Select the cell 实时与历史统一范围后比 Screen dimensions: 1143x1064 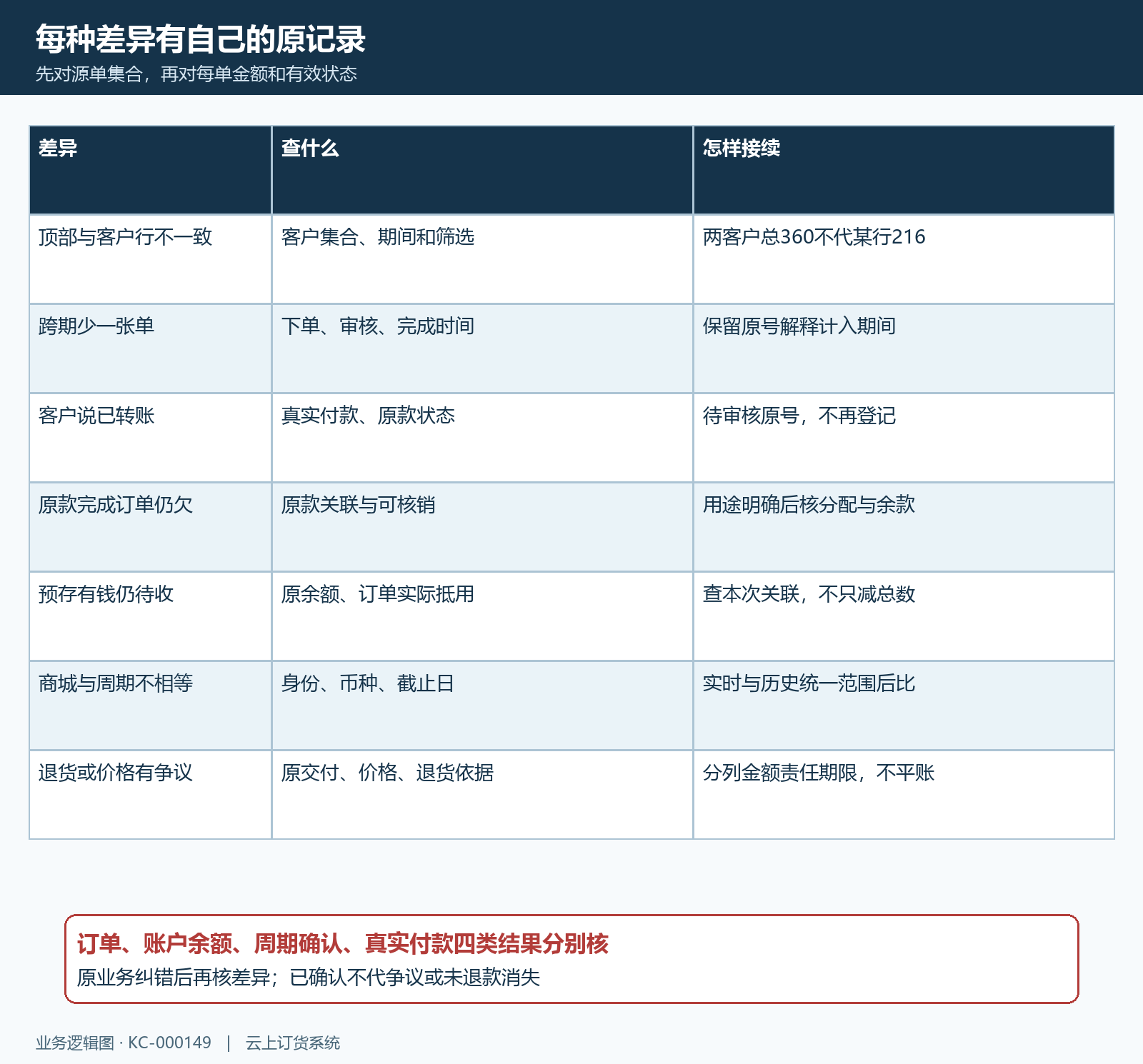pos(904,706)
